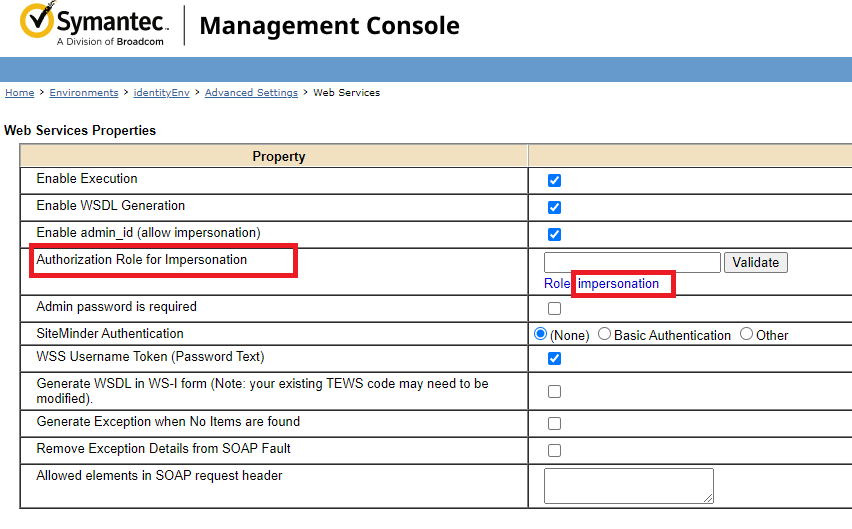Click the Authorization Role text field
The image size is (852, 529).
click(x=631, y=262)
